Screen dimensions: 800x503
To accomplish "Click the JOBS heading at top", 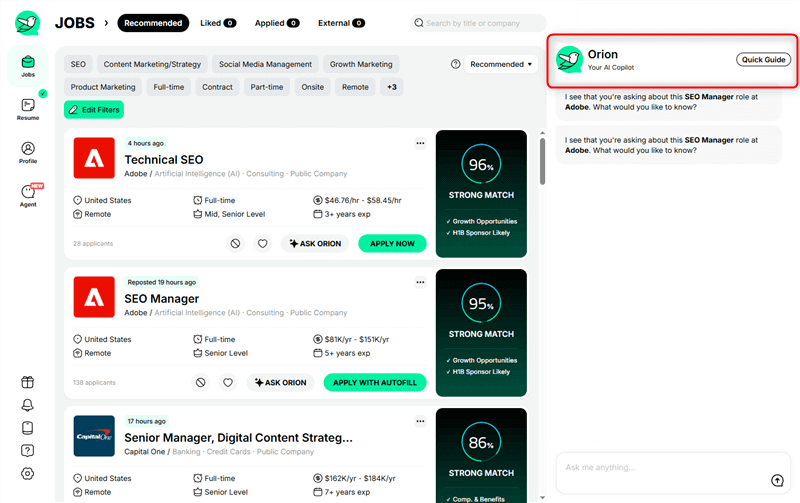I will 74,23.
